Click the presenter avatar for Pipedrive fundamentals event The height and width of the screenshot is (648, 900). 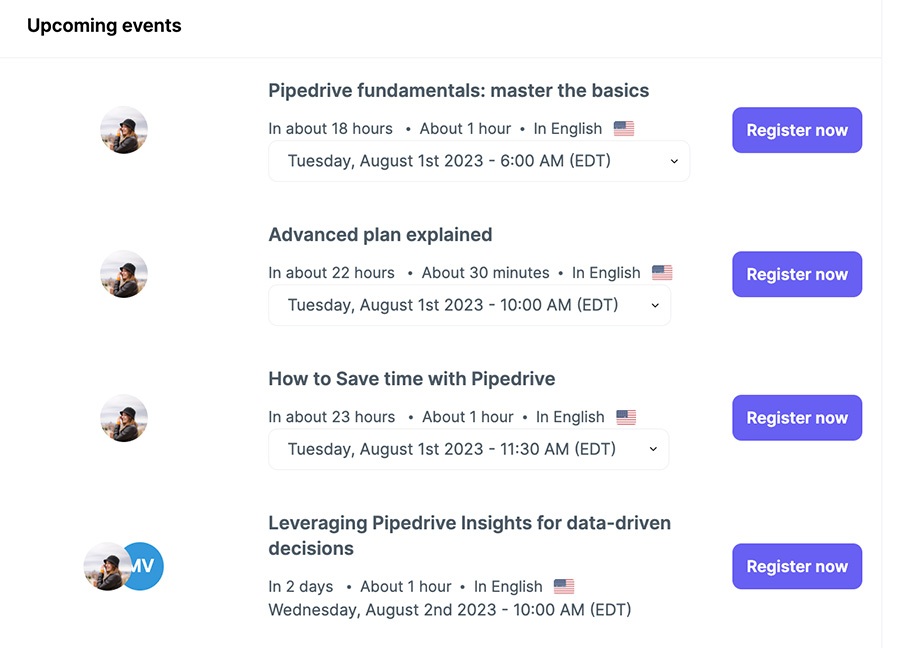(124, 130)
